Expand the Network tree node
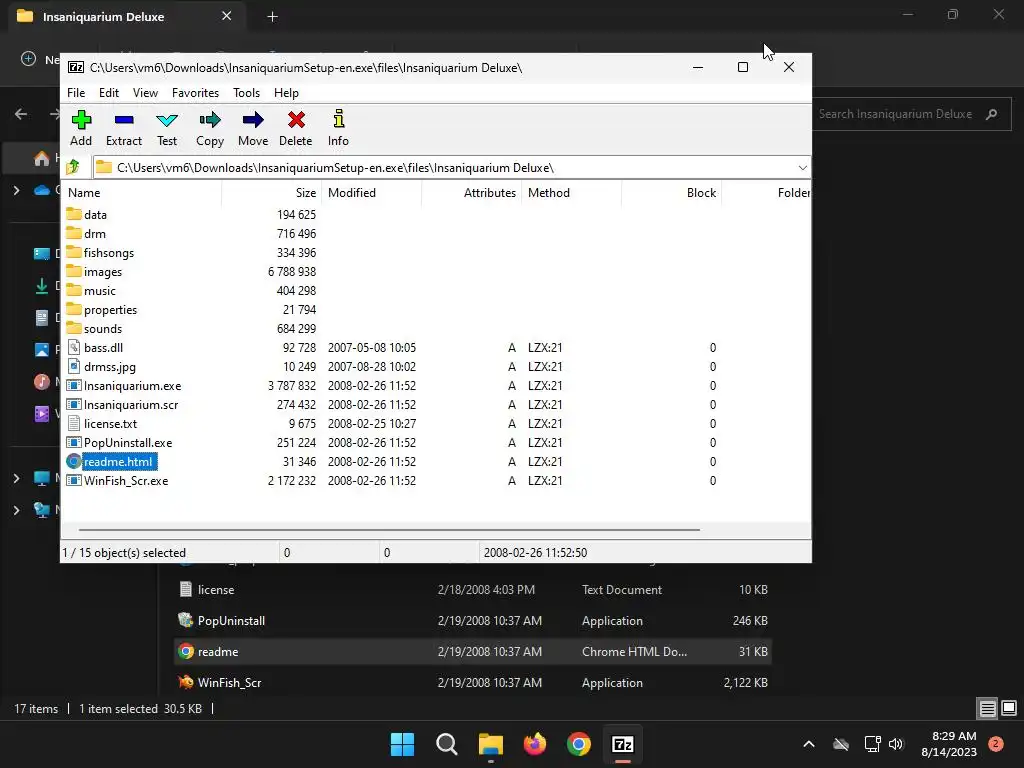The image size is (1024, 768). (16, 510)
